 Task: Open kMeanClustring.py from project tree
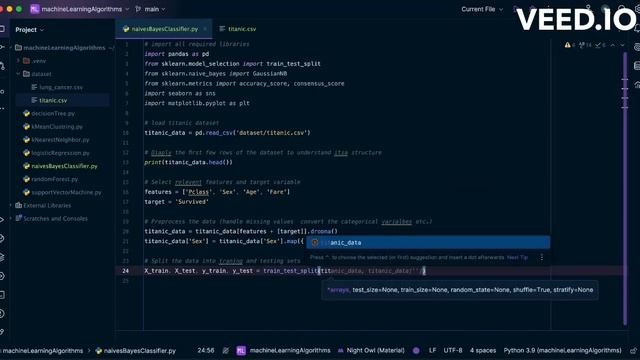pyautogui.click(x=53, y=127)
